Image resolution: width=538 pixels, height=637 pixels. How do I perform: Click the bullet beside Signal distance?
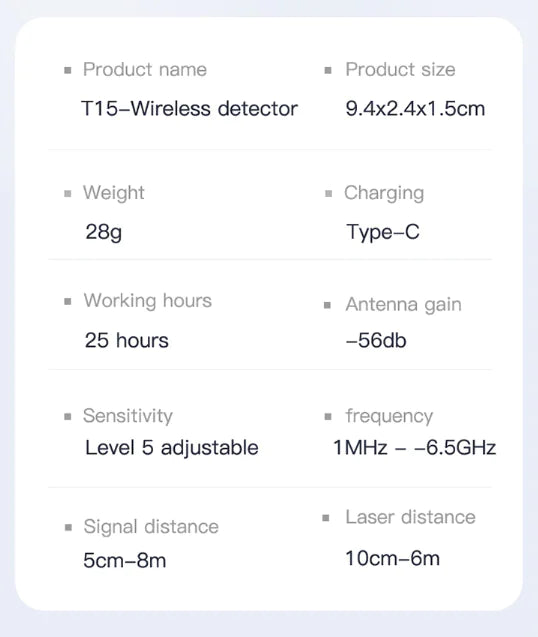pos(68,528)
